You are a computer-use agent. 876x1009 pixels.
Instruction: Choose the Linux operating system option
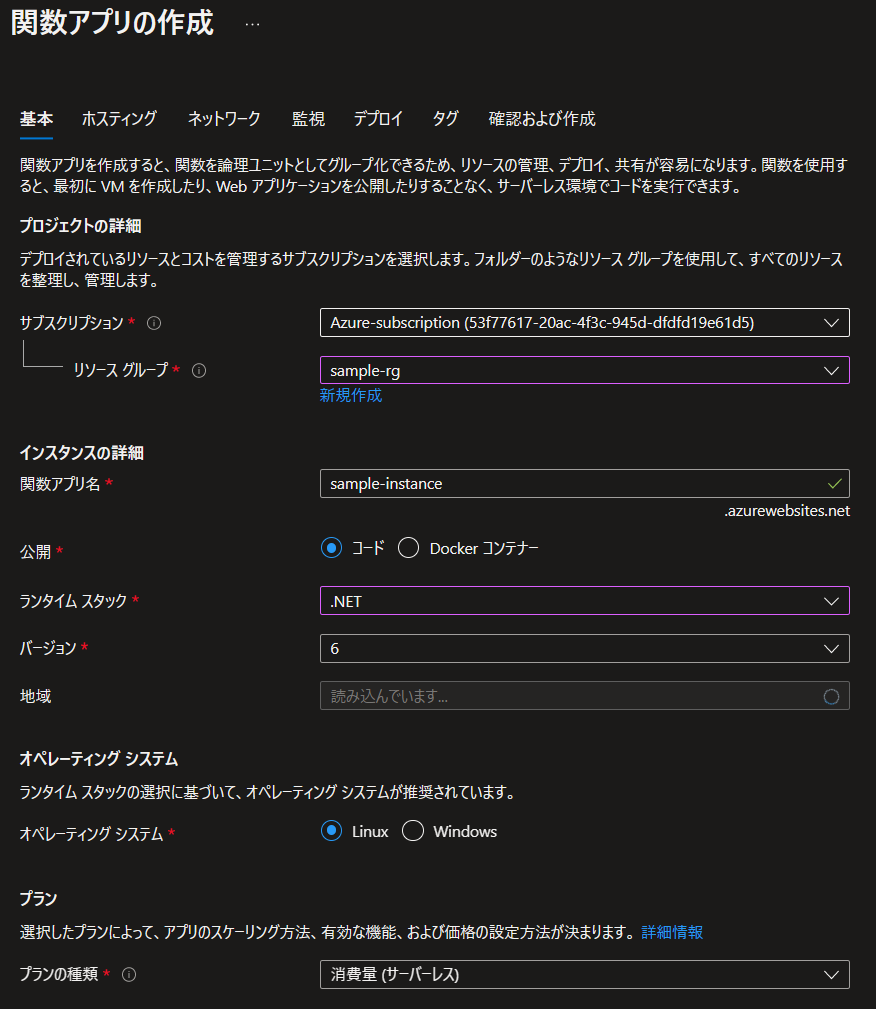[x=331, y=831]
